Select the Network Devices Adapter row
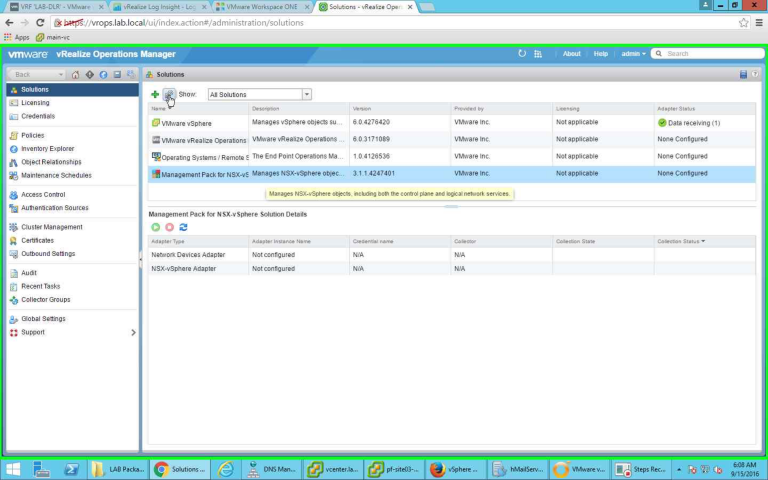Screen dimensions: 768x480 pos(452,255)
